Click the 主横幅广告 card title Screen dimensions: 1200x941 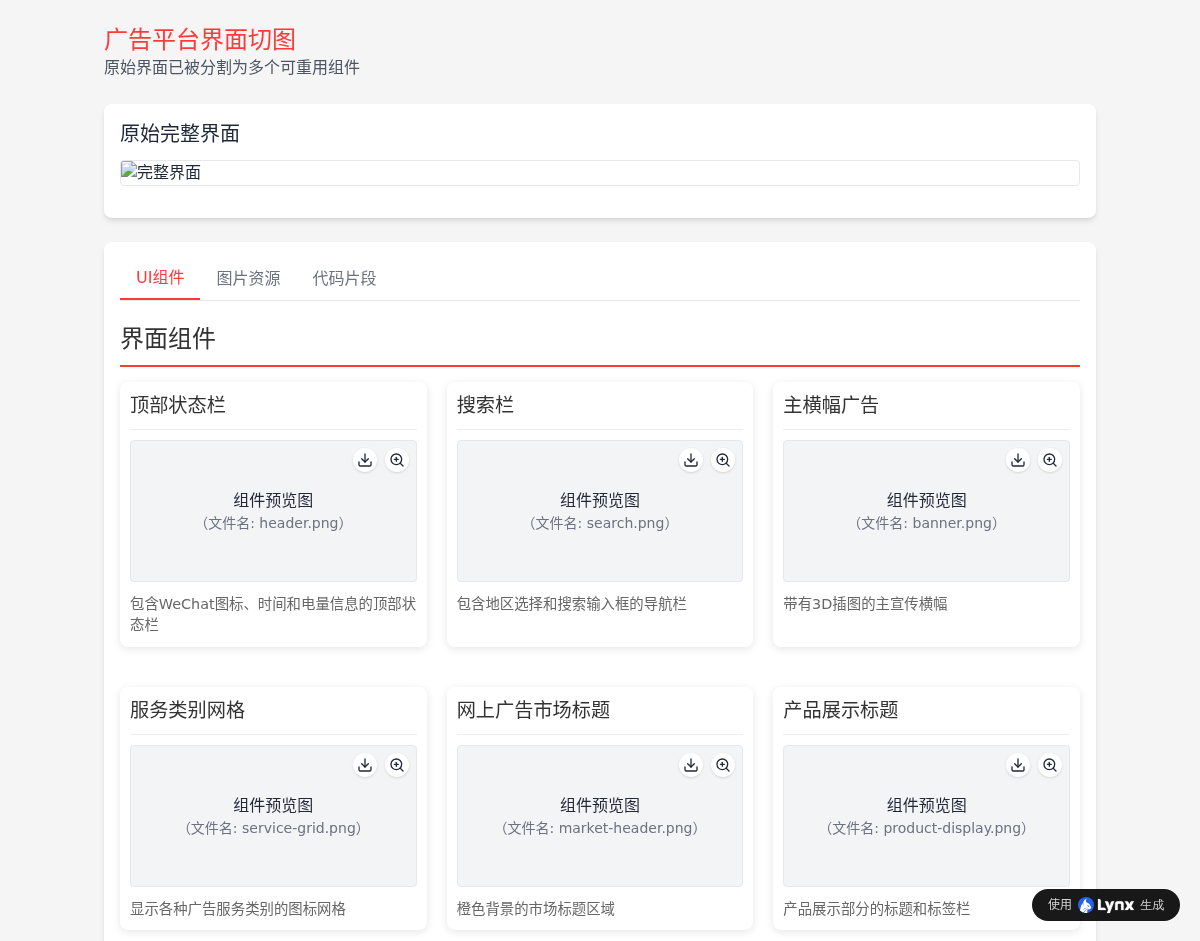(831, 405)
